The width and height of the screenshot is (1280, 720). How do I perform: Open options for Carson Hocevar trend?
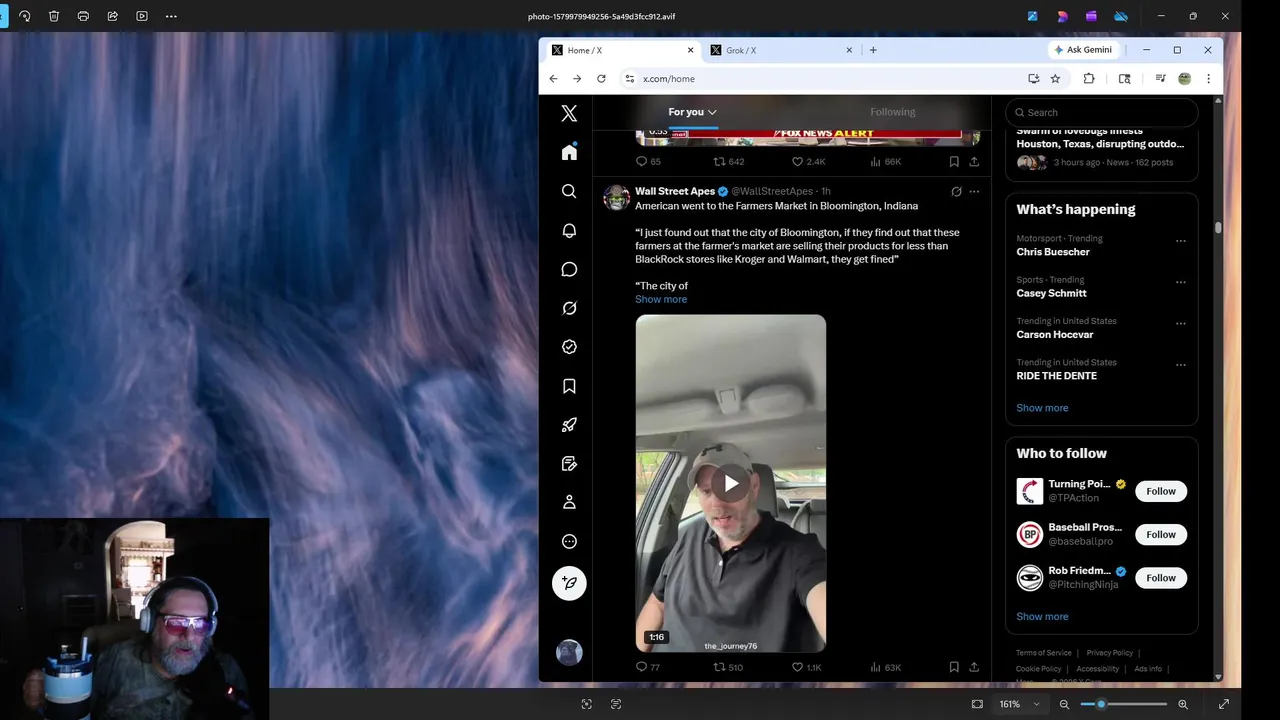click(x=1181, y=324)
